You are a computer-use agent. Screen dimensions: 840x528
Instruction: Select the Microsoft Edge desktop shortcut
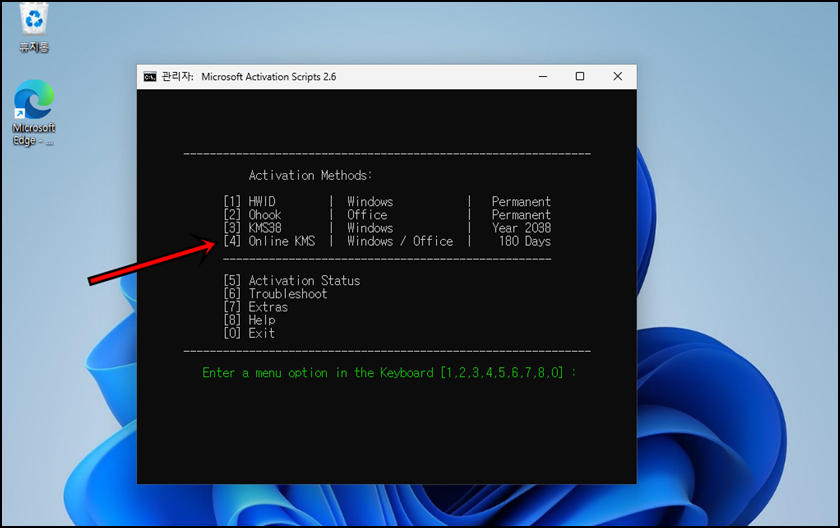34,113
